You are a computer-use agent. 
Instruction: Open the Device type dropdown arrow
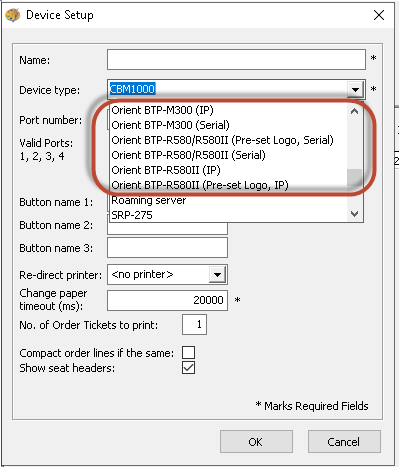355,89
